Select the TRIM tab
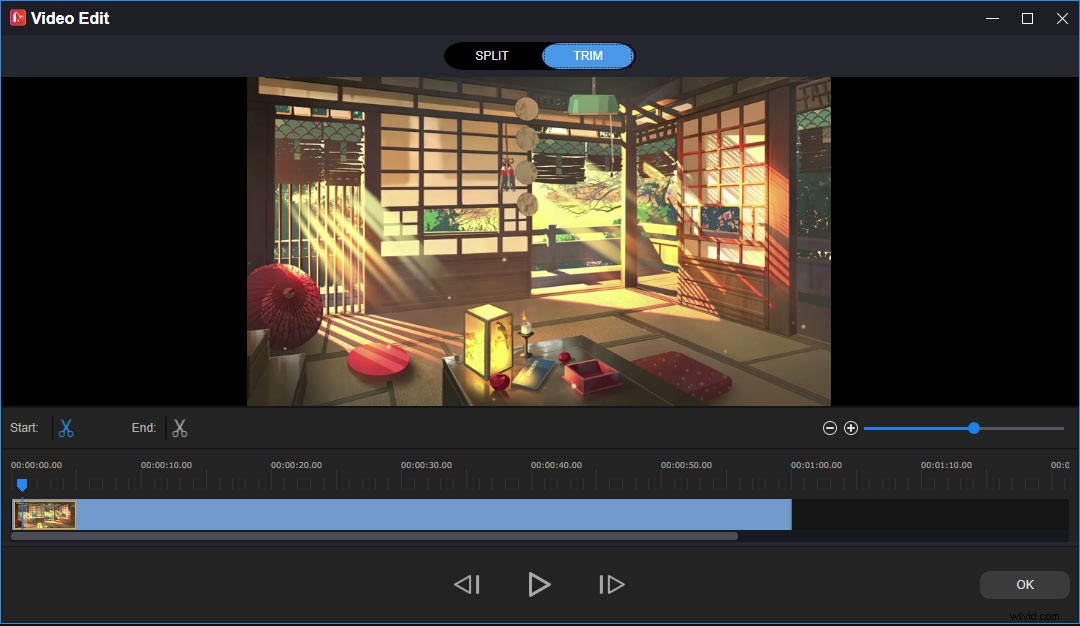This screenshot has width=1080, height=626. click(x=588, y=55)
